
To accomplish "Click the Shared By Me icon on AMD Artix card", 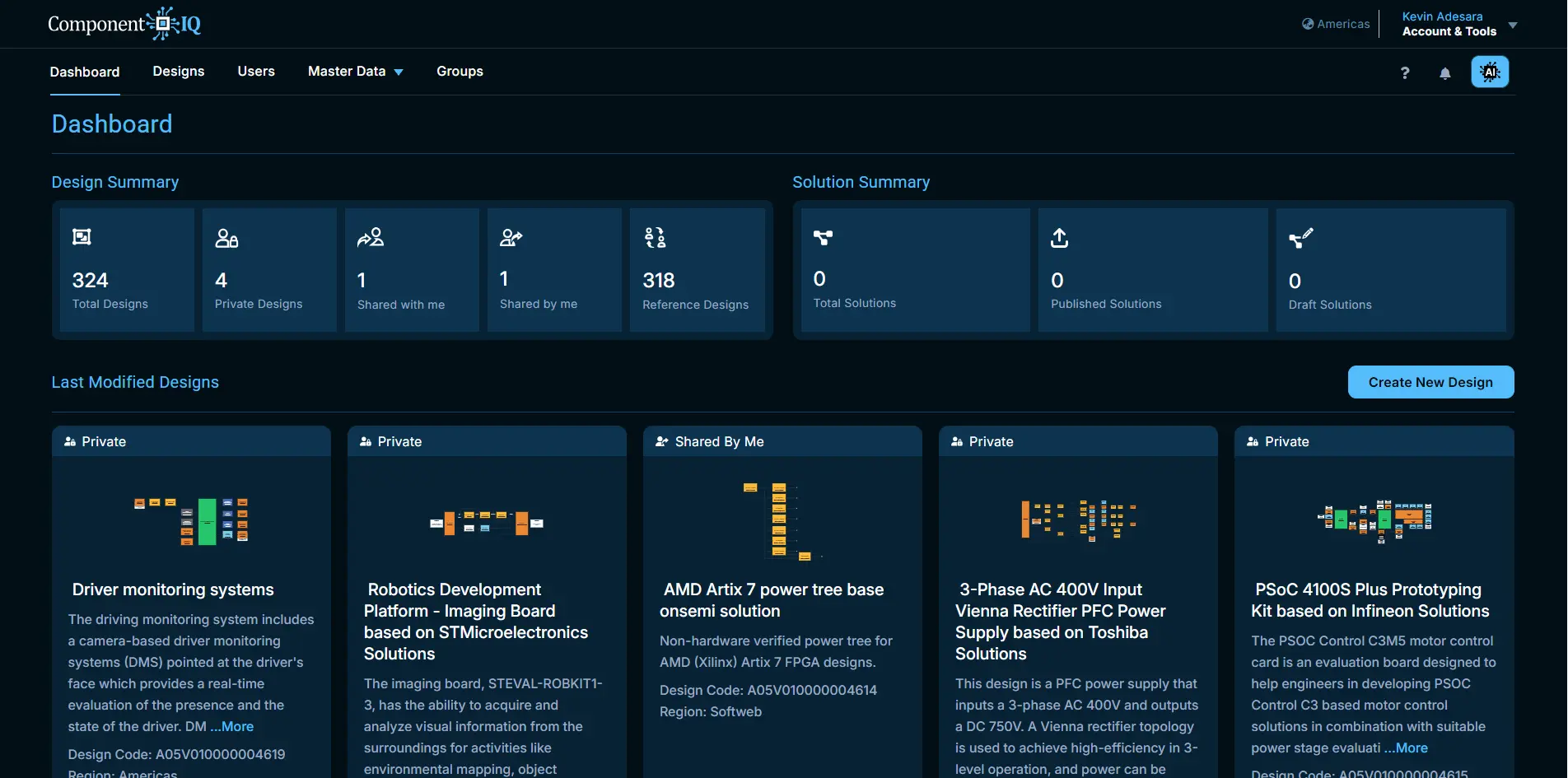I will (x=662, y=442).
